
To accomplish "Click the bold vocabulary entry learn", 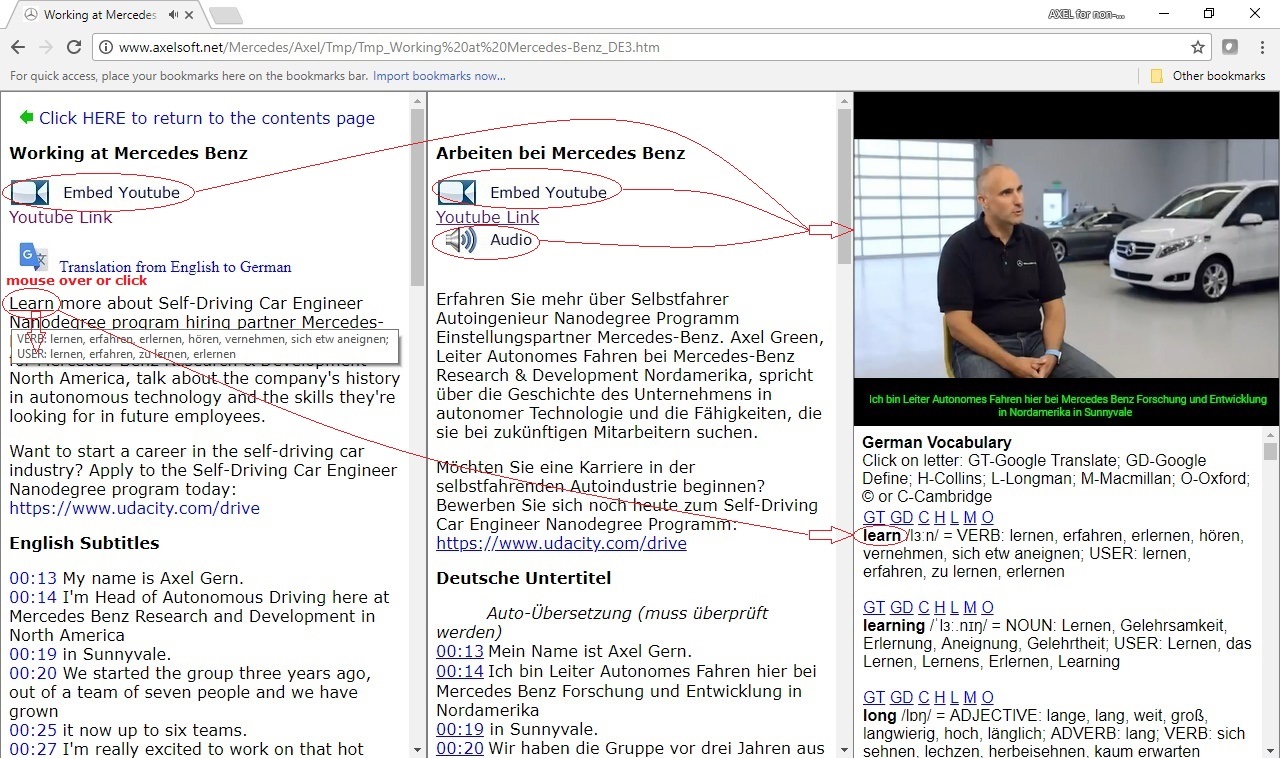I will pos(882,535).
